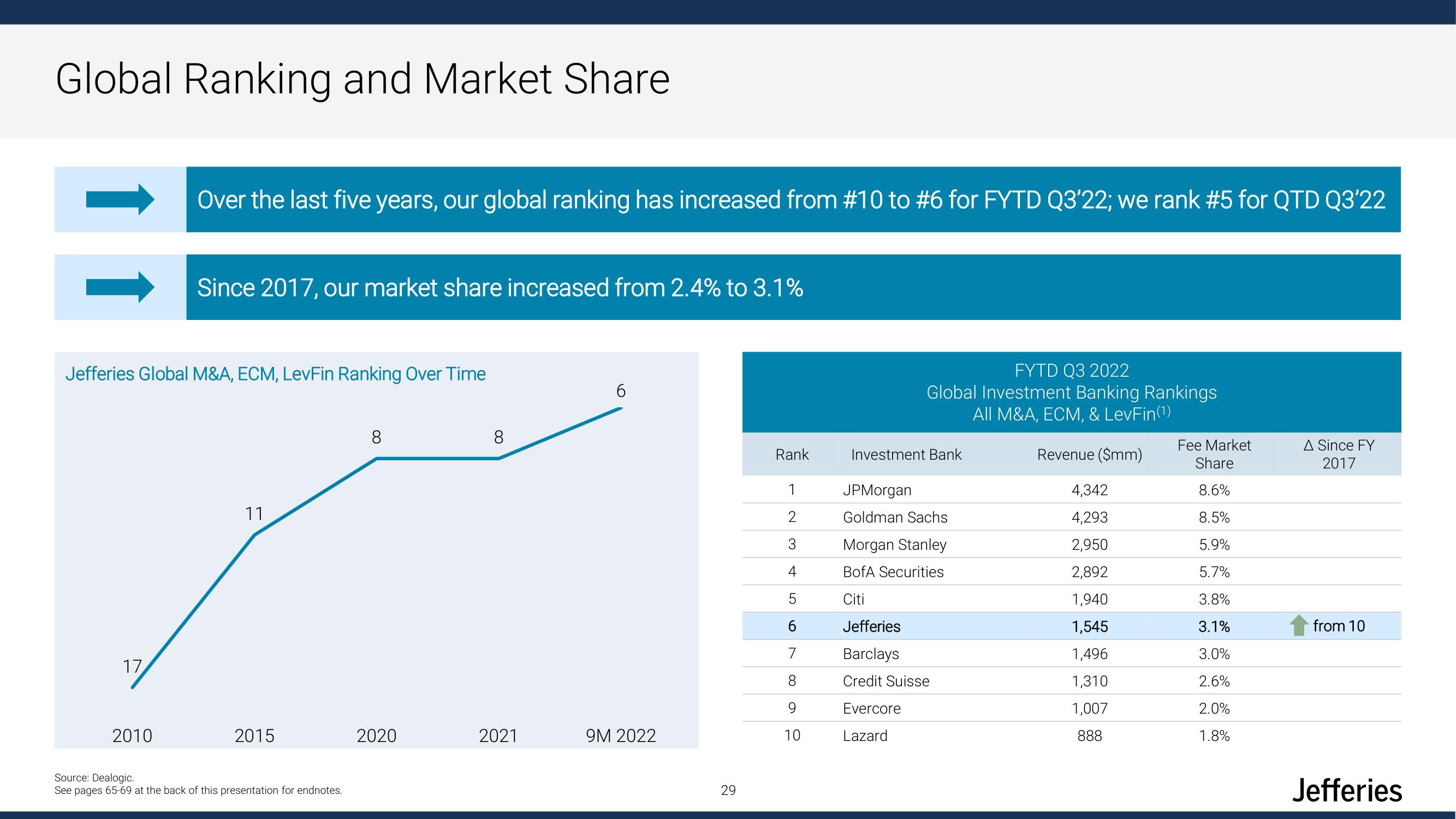
Task: Click chart title 'Jefferies Global M&A, ECM, LevFin Ranking Over Time'
Action: click(x=275, y=373)
